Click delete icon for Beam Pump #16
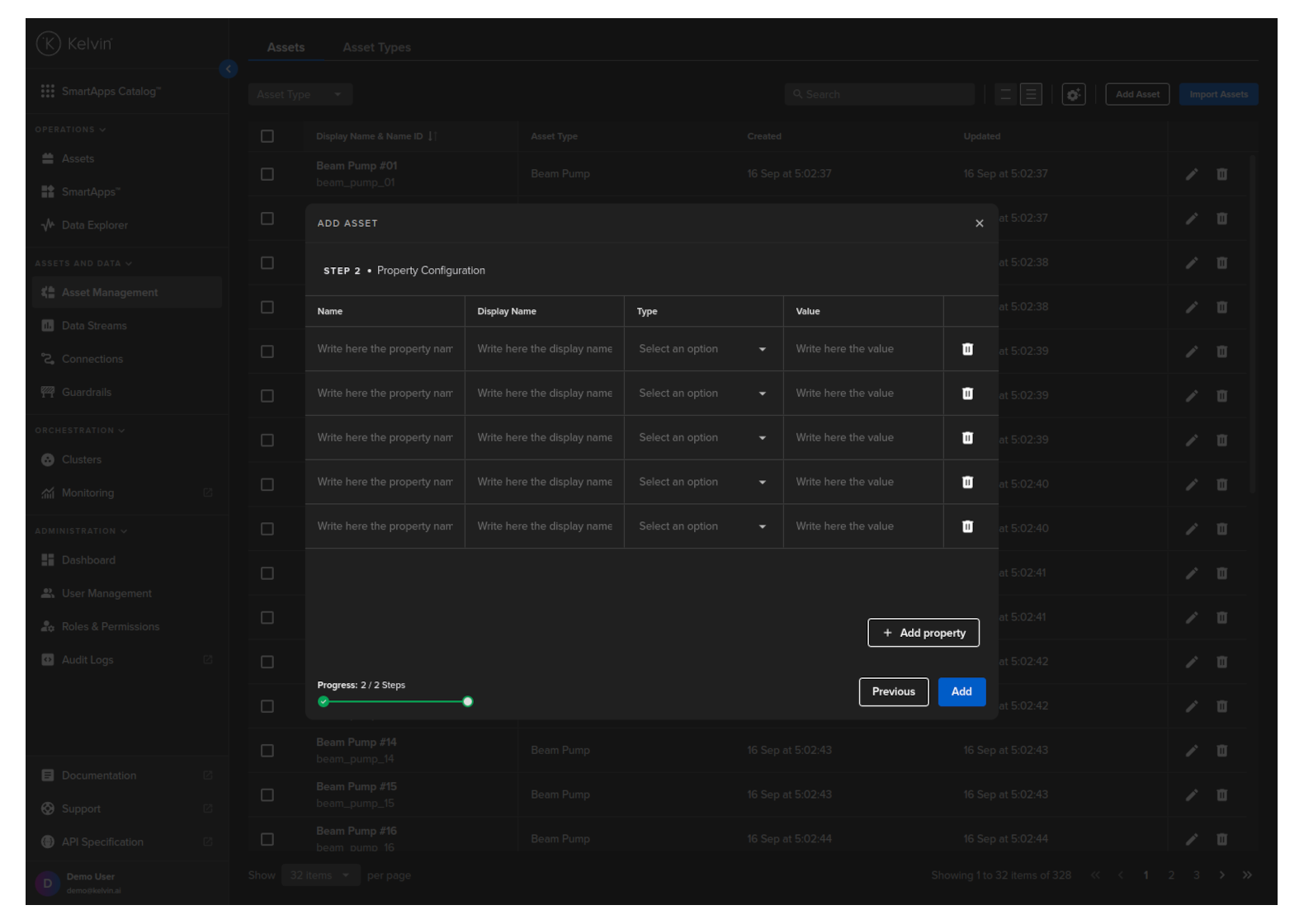 pyautogui.click(x=1221, y=839)
